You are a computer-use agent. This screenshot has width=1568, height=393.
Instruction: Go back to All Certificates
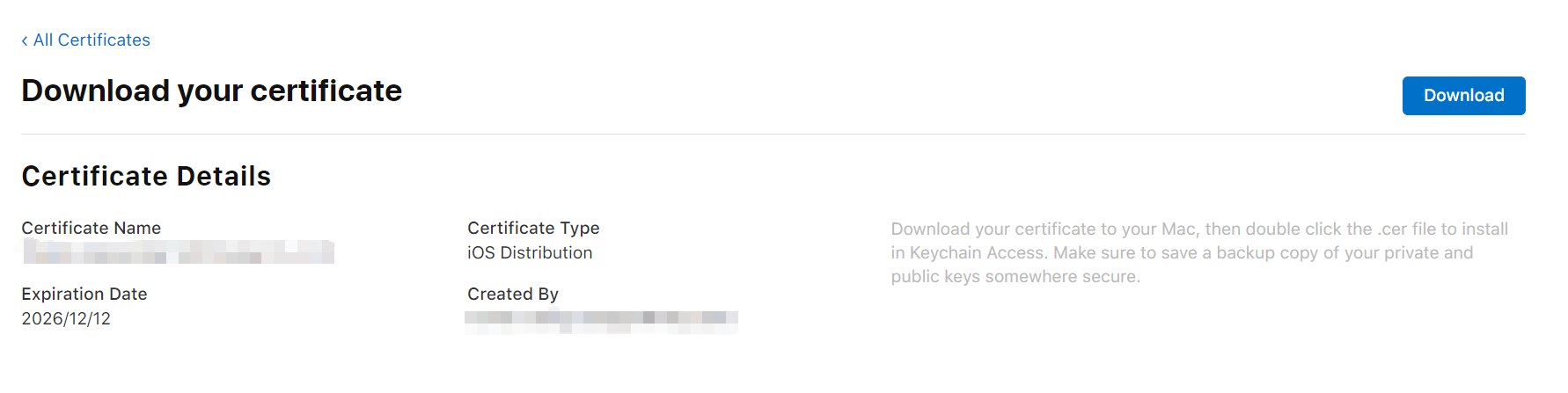pos(85,40)
